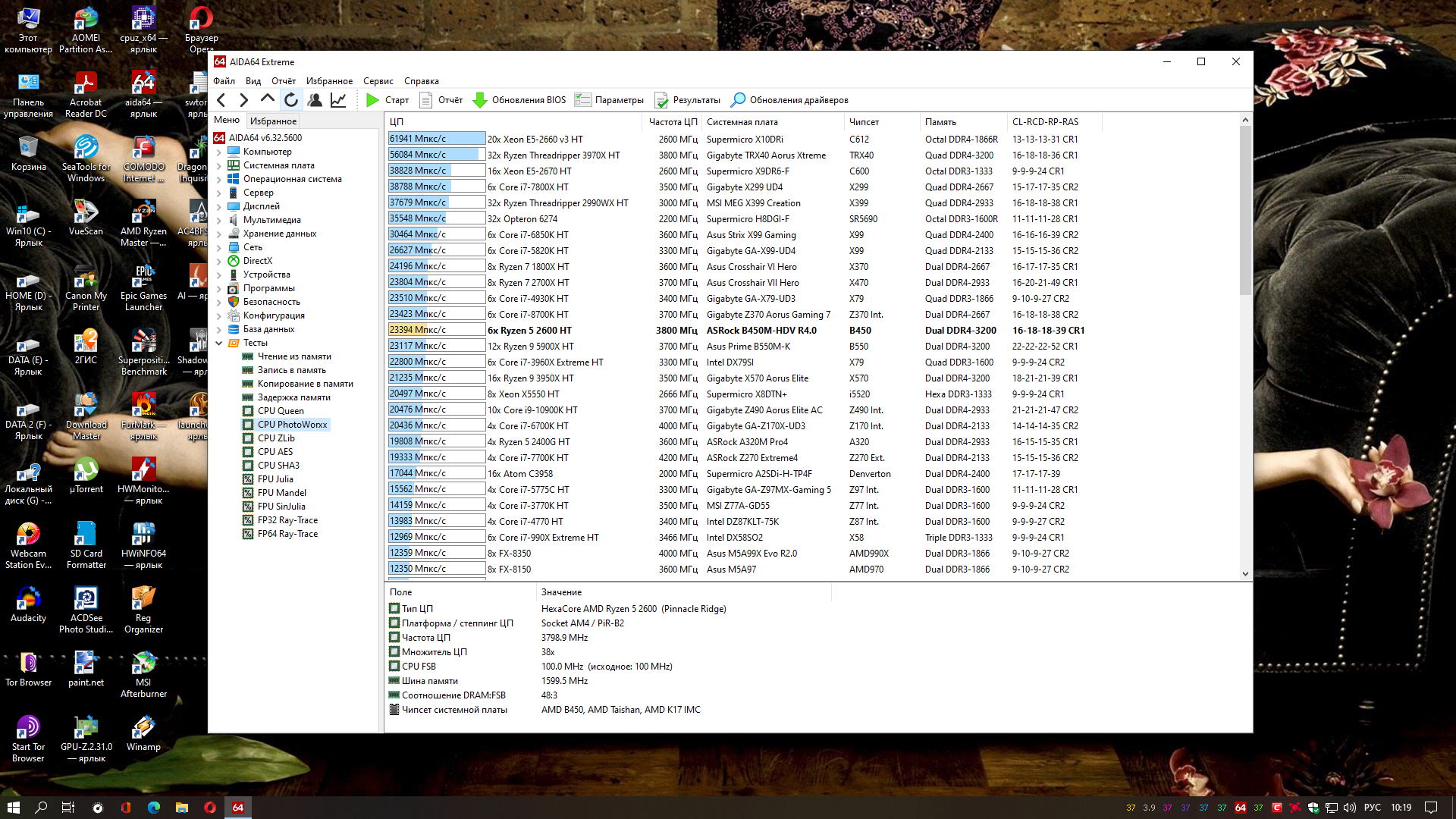The height and width of the screenshot is (819, 1456).
Task: Open the user profile toolbar icon
Action: [x=315, y=100]
